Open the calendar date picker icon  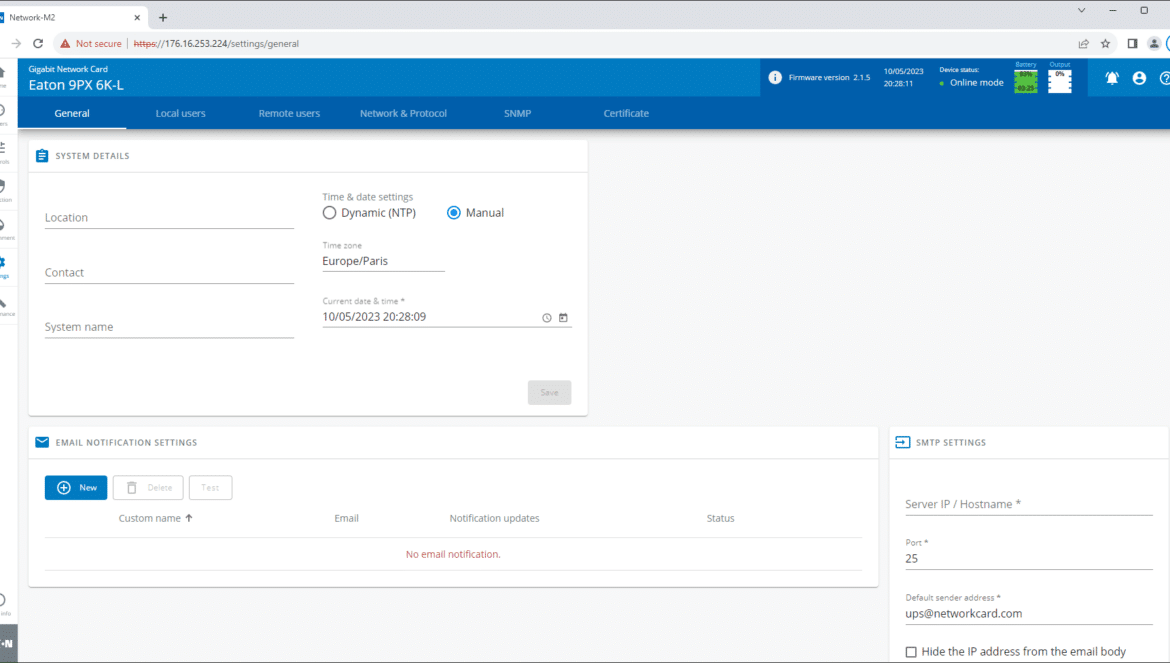coord(563,318)
